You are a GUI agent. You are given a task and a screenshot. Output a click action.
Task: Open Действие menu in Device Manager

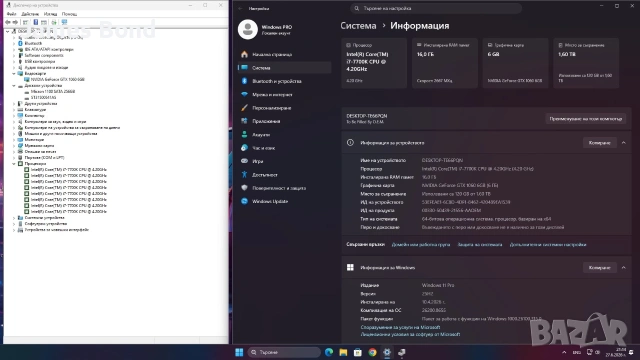pos(30,14)
